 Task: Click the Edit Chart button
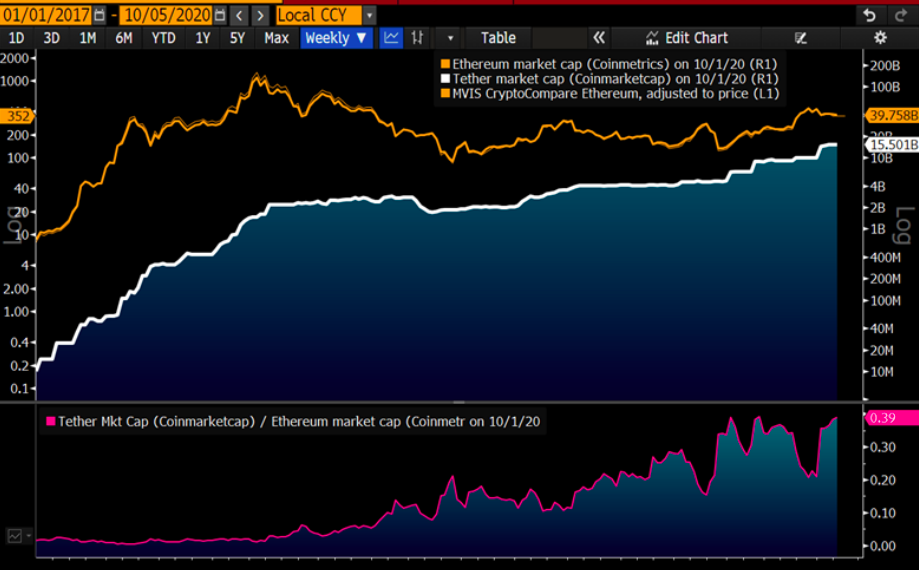coord(687,38)
